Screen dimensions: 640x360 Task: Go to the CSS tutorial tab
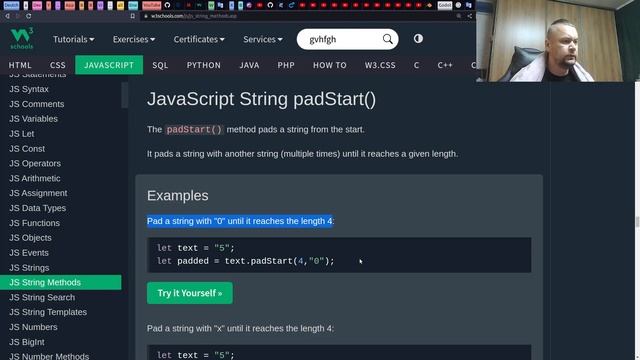[58, 65]
